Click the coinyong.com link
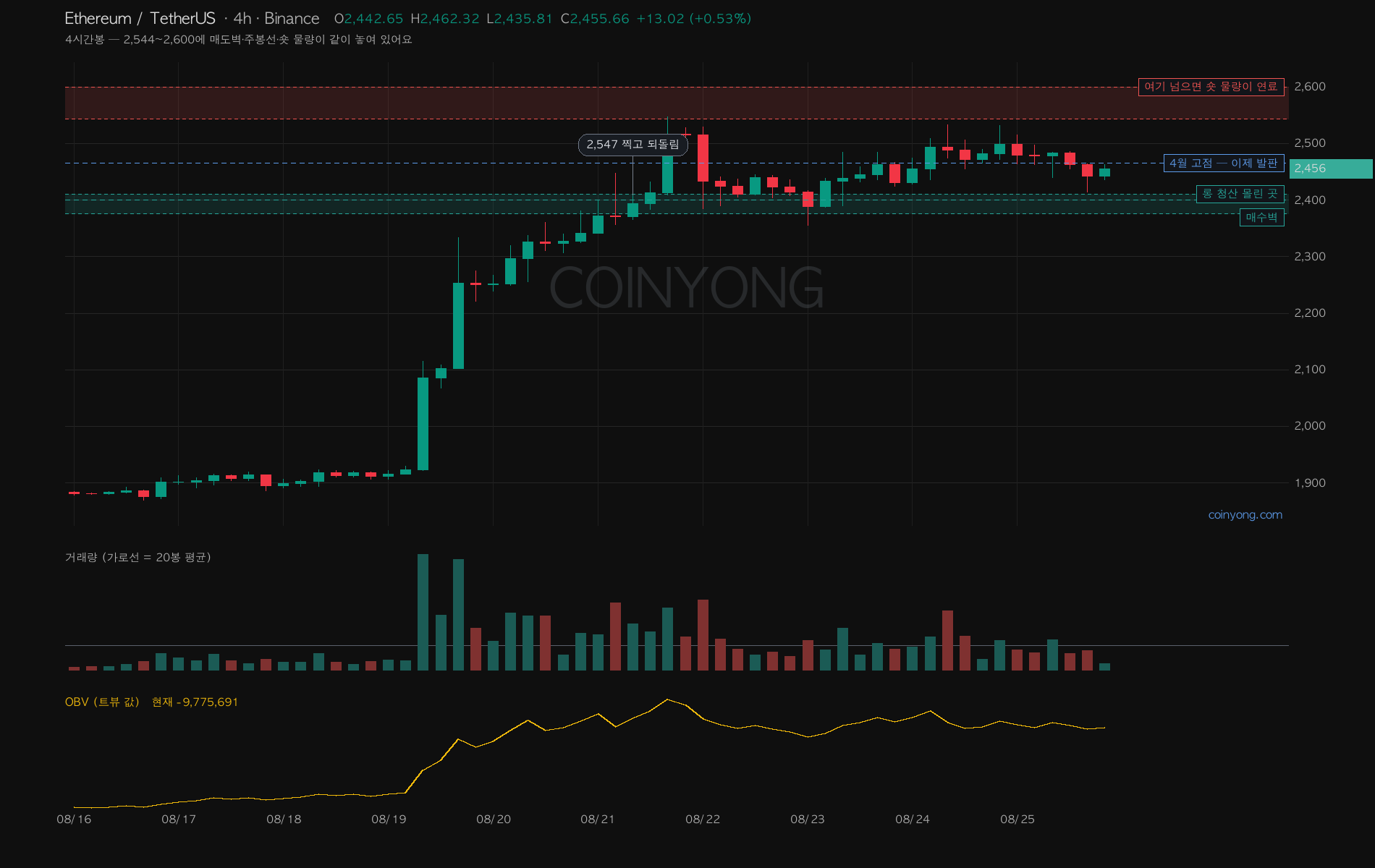The width and height of the screenshot is (1375, 868). pyautogui.click(x=1245, y=515)
